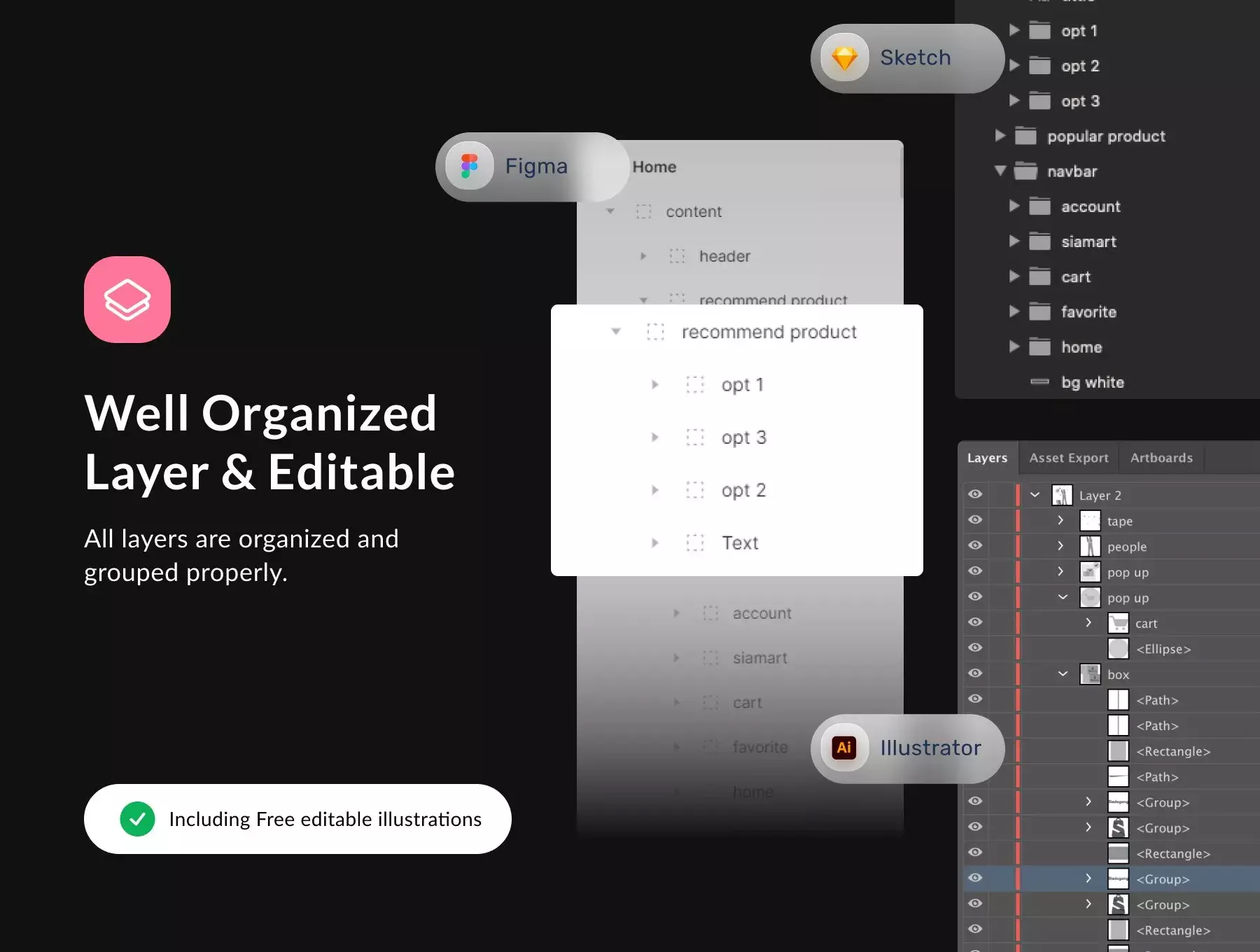Hide the tape layer using eye icon

coord(975,520)
